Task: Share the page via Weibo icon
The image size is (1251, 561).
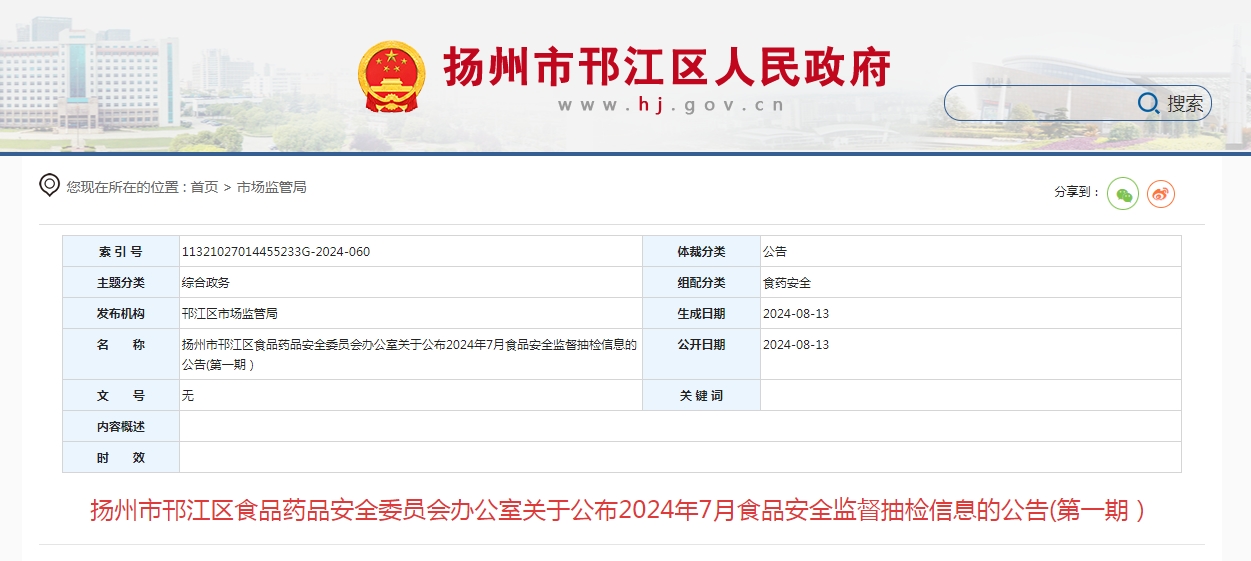Action: click(x=1160, y=193)
